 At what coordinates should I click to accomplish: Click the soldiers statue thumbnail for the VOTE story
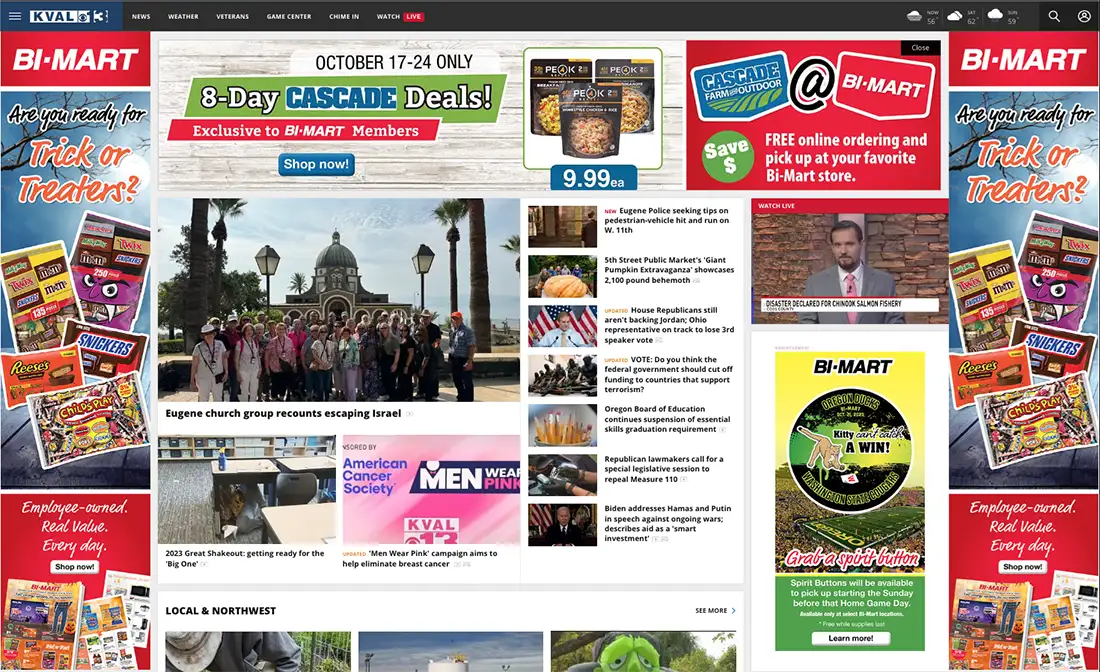pos(562,376)
